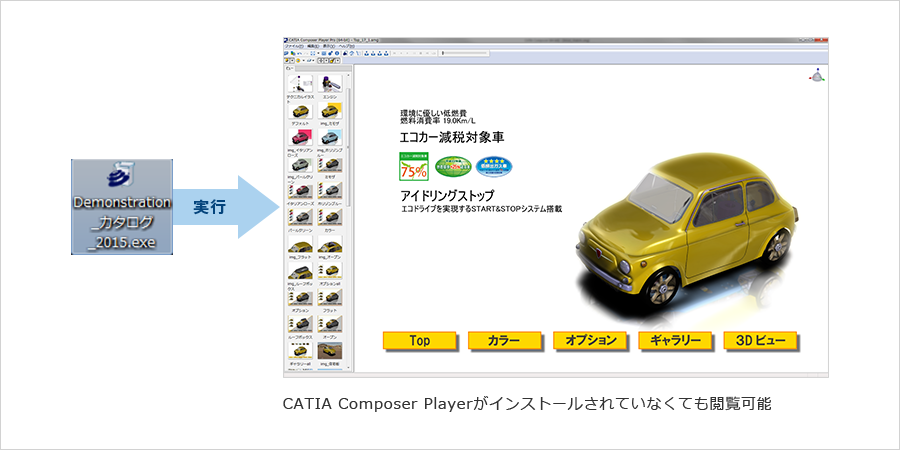Image resolution: width=900 pixels, height=450 pixels.
Task: Select the デフォルト view thumbnail
Action: coord(300,111)
